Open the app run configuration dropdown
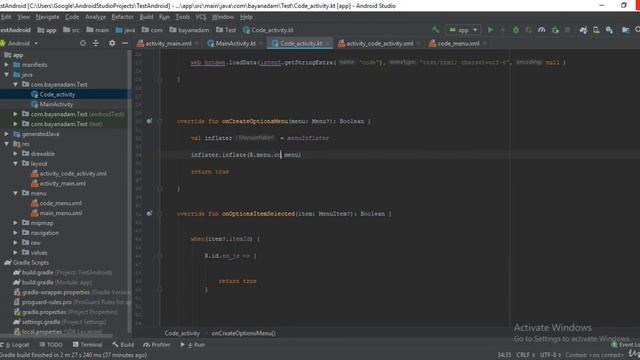The image size is (640, 360). coord(463,30)
